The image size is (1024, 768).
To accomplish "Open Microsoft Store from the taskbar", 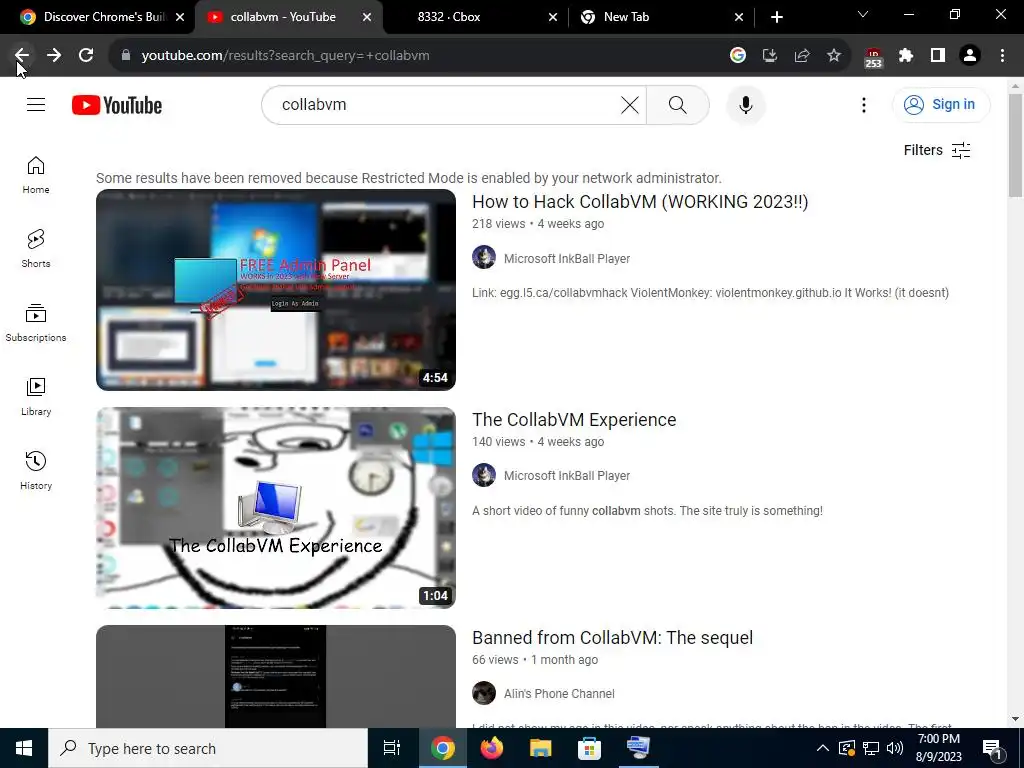I will click(589, 748).
